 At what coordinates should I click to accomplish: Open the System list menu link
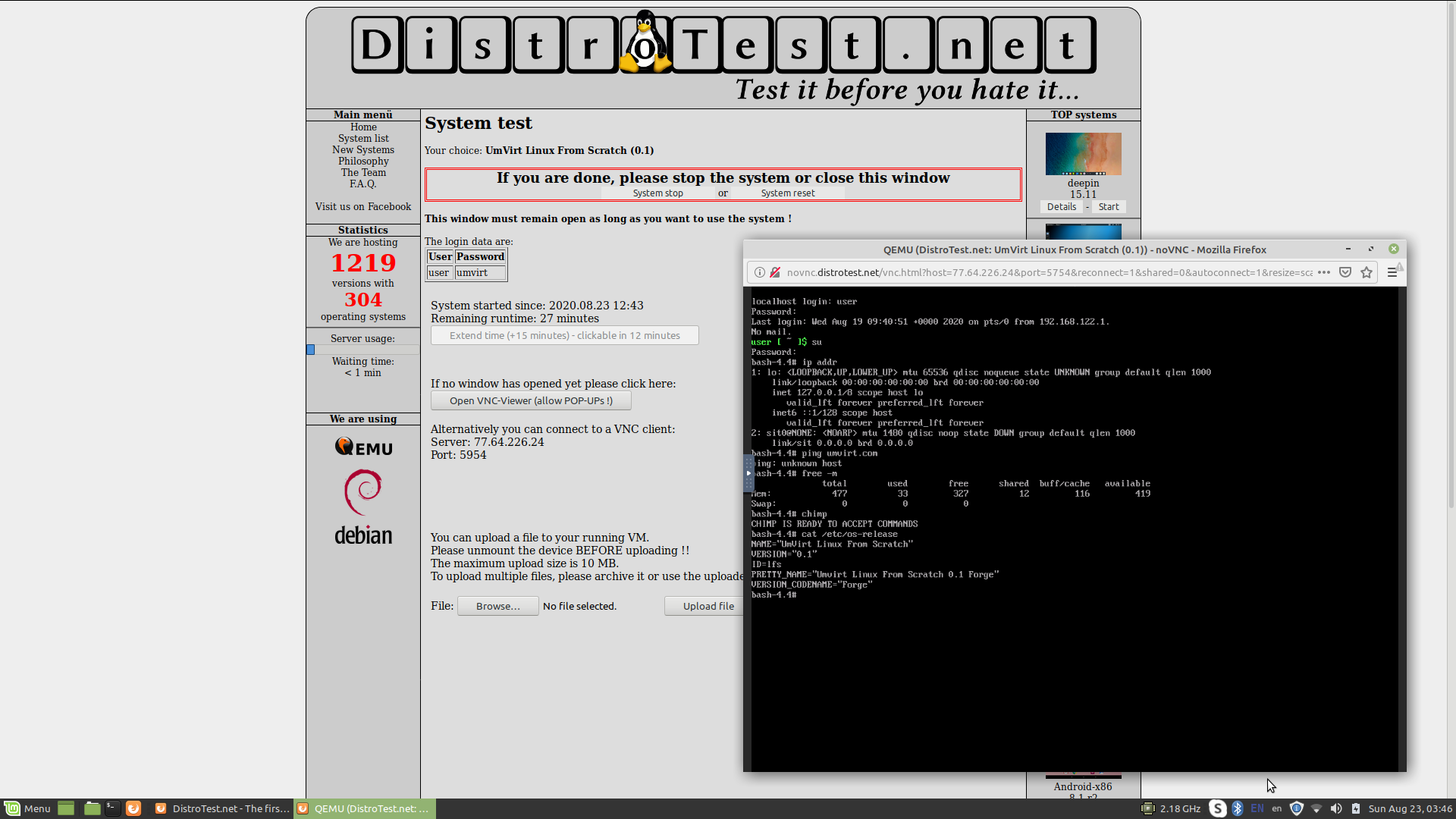[x=363, y=138]
